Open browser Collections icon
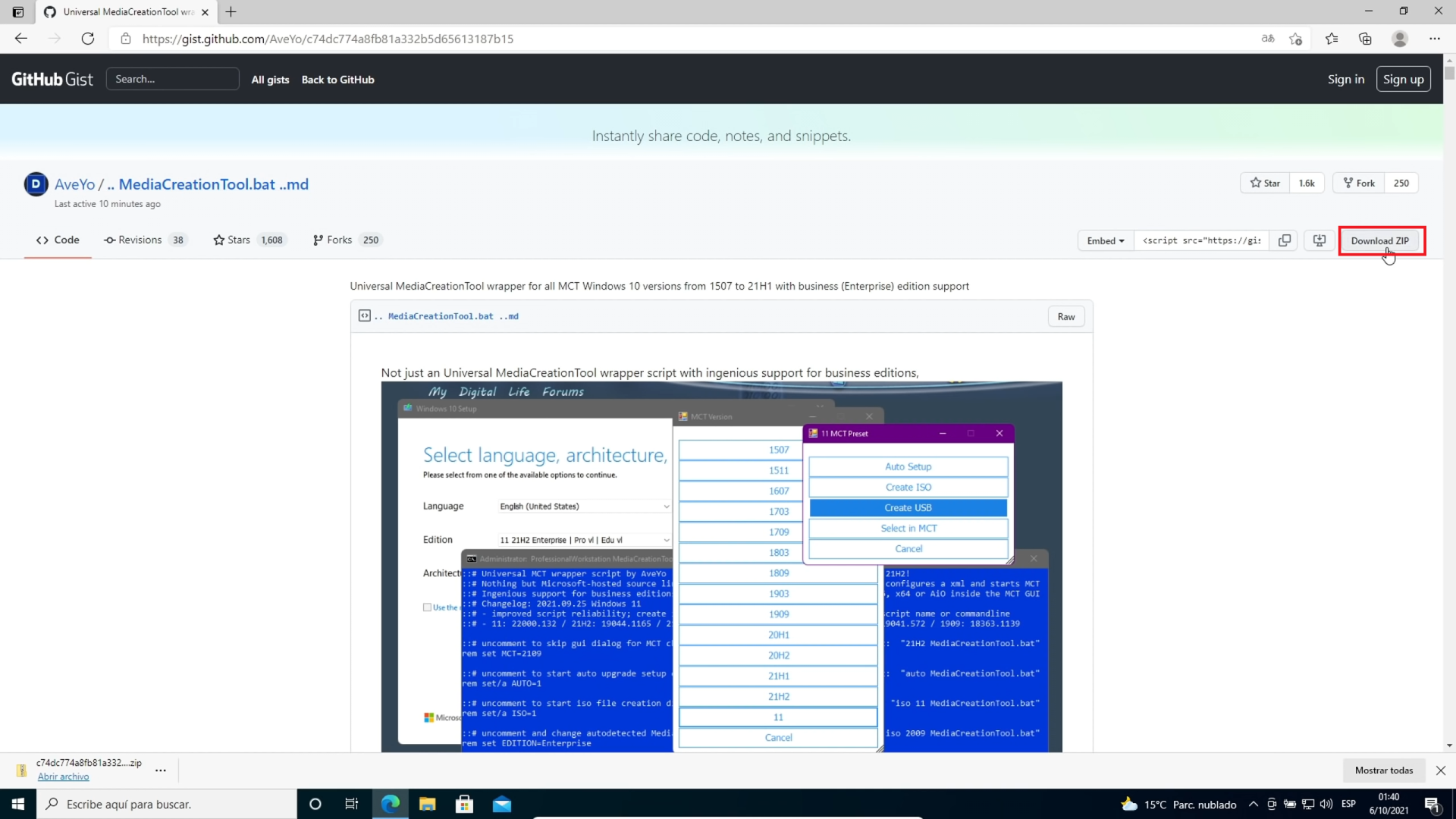The image size is (1456, 819). pos(1365,39)
